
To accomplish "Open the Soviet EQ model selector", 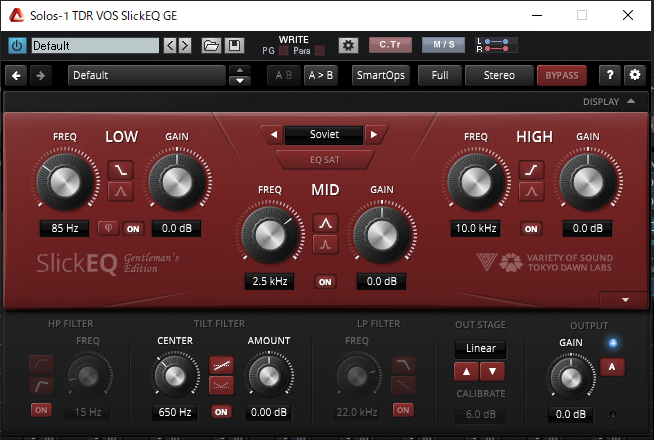I will [324, 135].
